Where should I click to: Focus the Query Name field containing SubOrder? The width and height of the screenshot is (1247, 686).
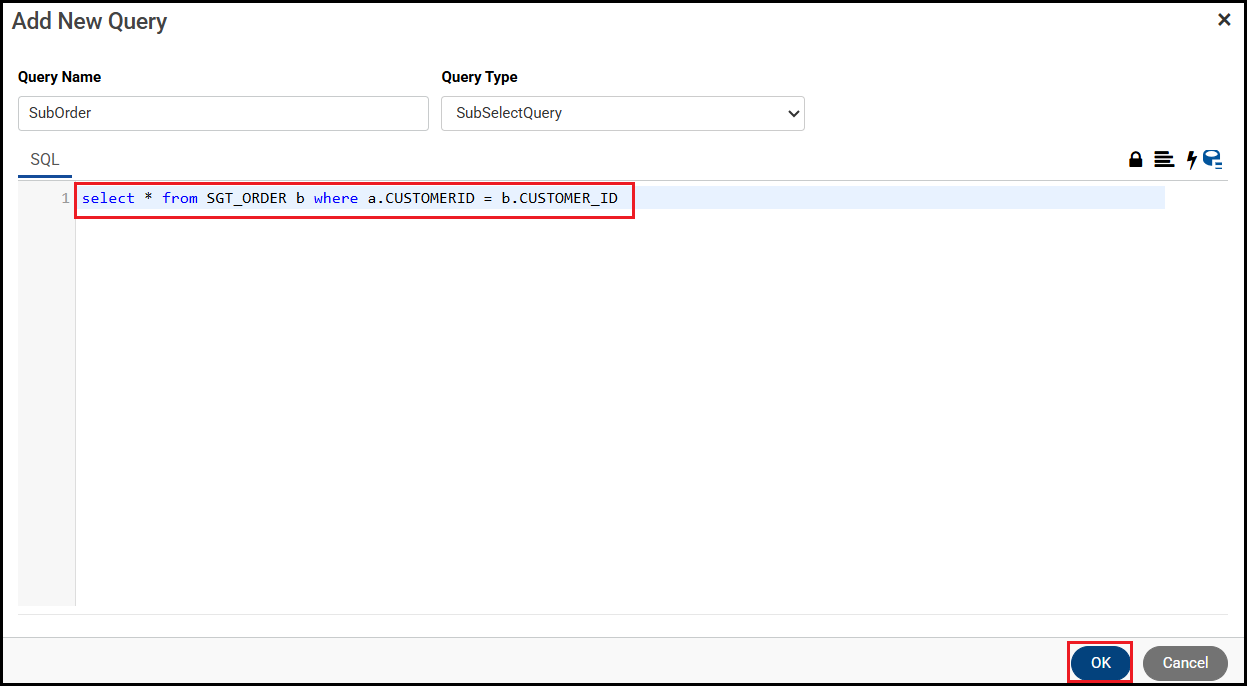pos(223,113)
